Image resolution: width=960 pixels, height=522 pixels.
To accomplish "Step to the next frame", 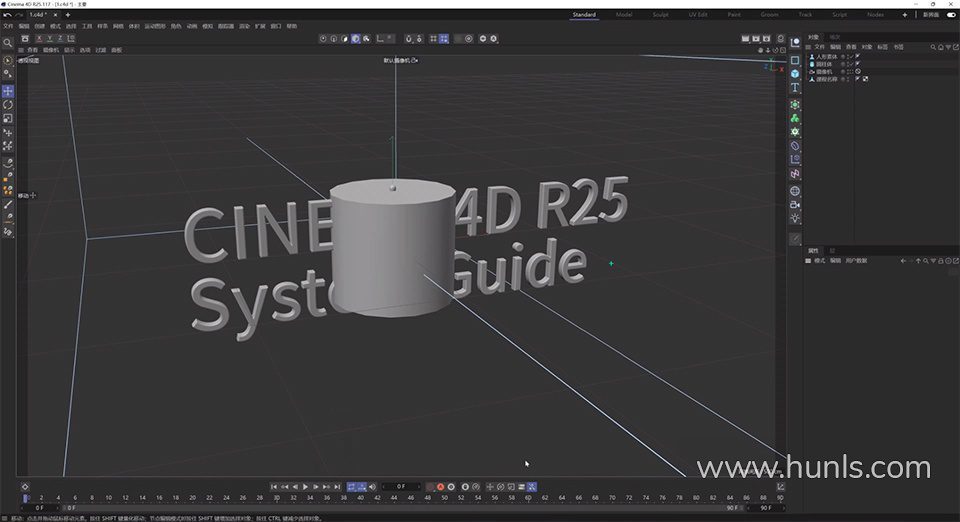I will coord(316,487).
